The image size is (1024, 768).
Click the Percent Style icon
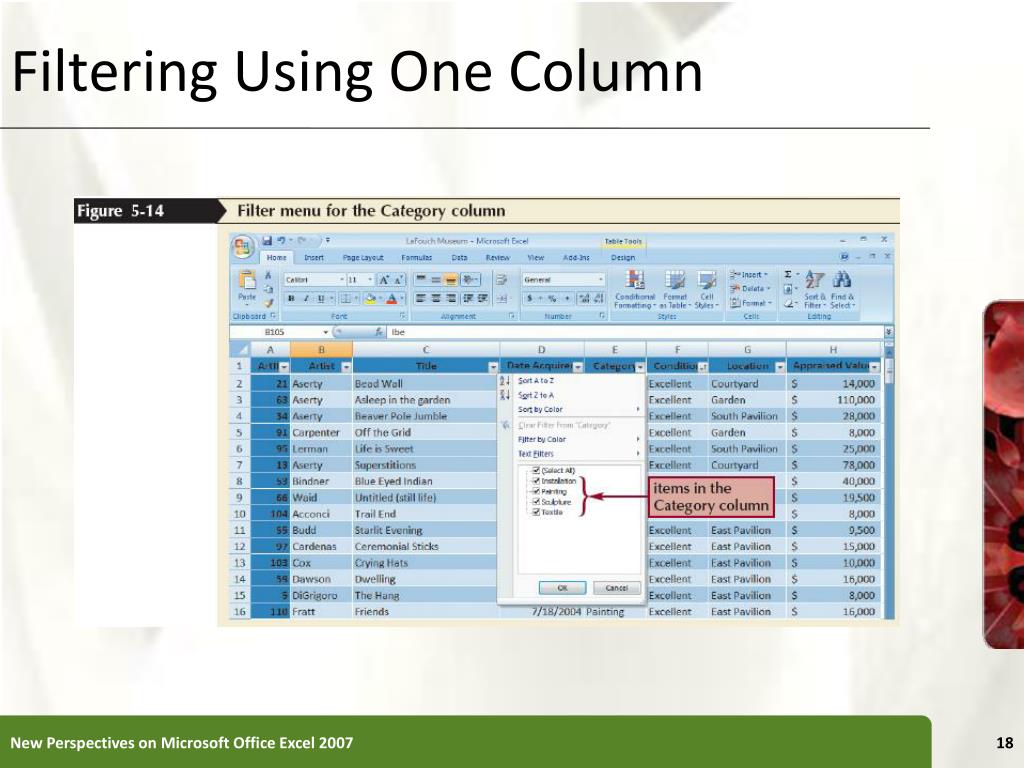[x=551, y=298]
